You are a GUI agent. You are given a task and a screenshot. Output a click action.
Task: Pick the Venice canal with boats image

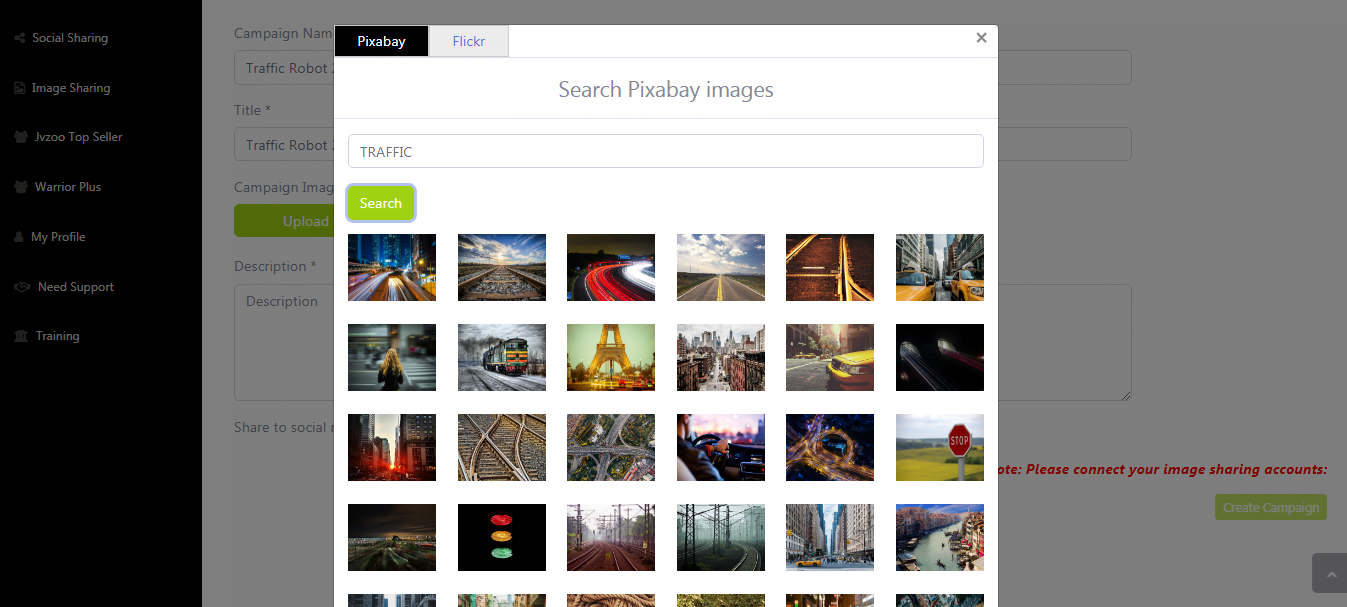(x=940, y=537)
